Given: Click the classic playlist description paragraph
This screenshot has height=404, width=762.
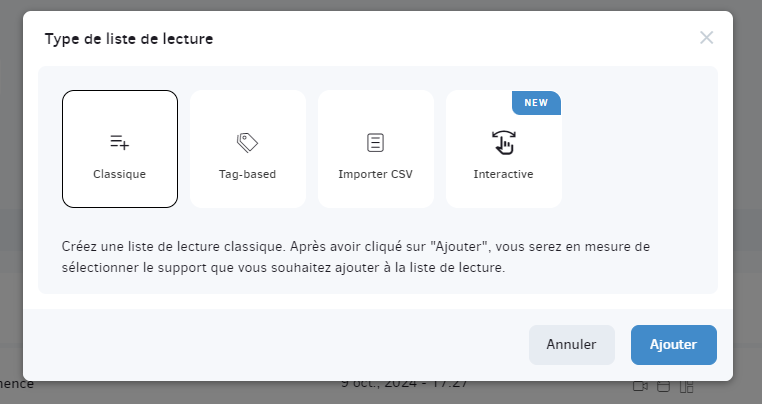Looking at the screenshot, I should tap(356, 257).
